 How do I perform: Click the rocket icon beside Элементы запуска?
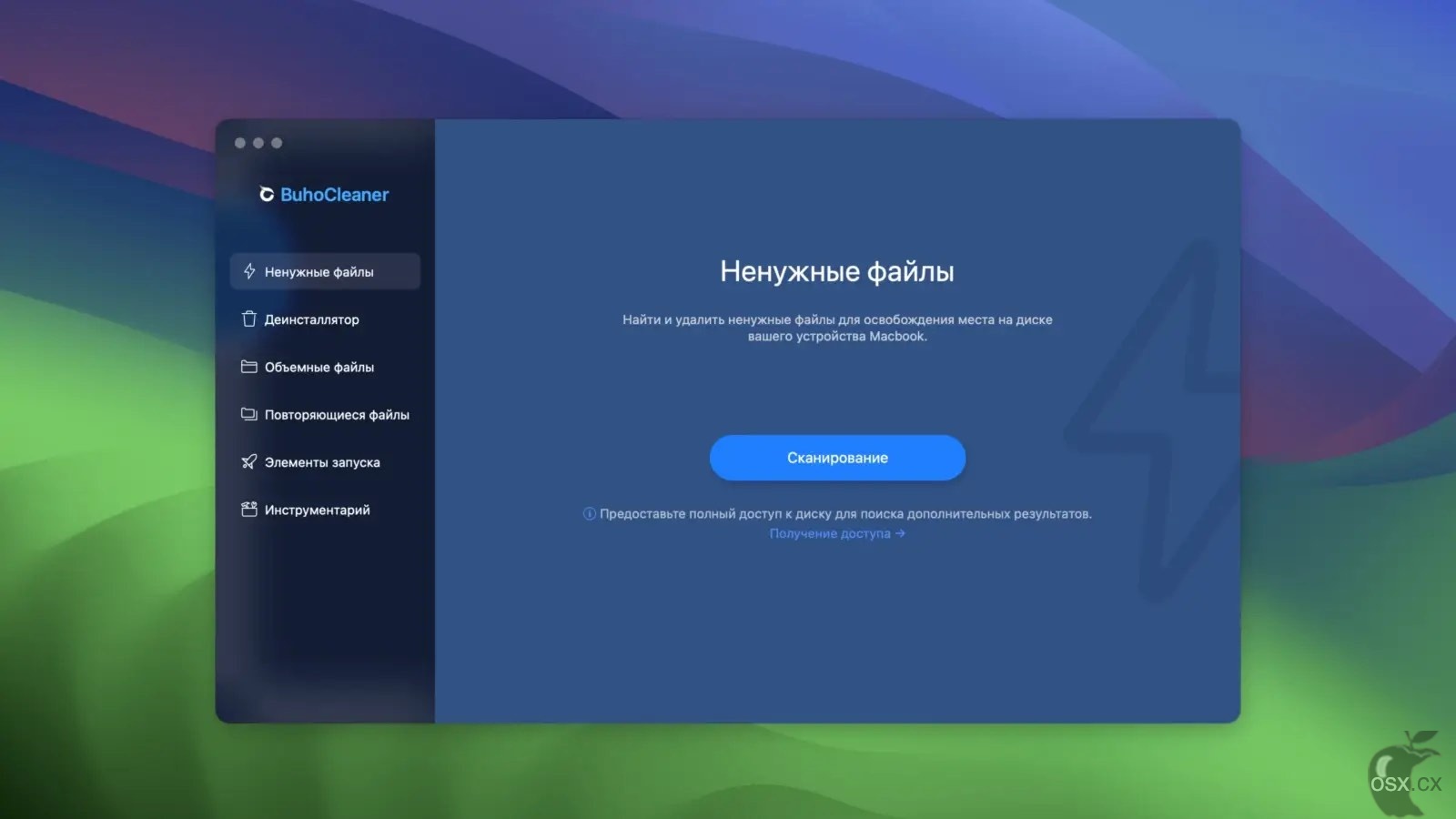click(249, 461)
